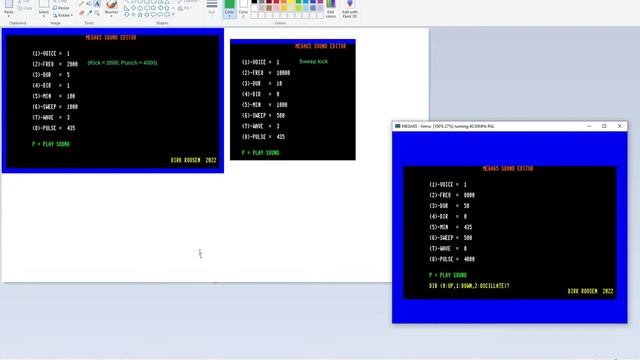Open the Brushes dropdown arrow

111,16
